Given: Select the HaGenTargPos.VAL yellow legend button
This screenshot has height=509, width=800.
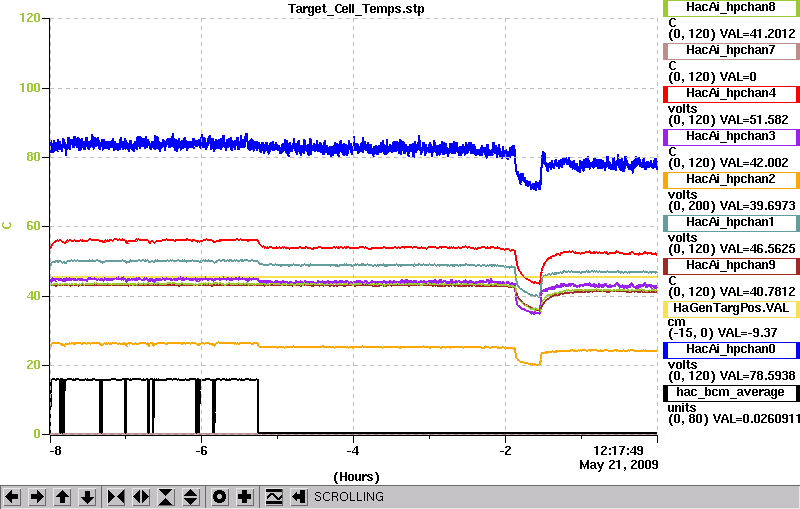Looking at the screenshot, I should click(731, 309).
